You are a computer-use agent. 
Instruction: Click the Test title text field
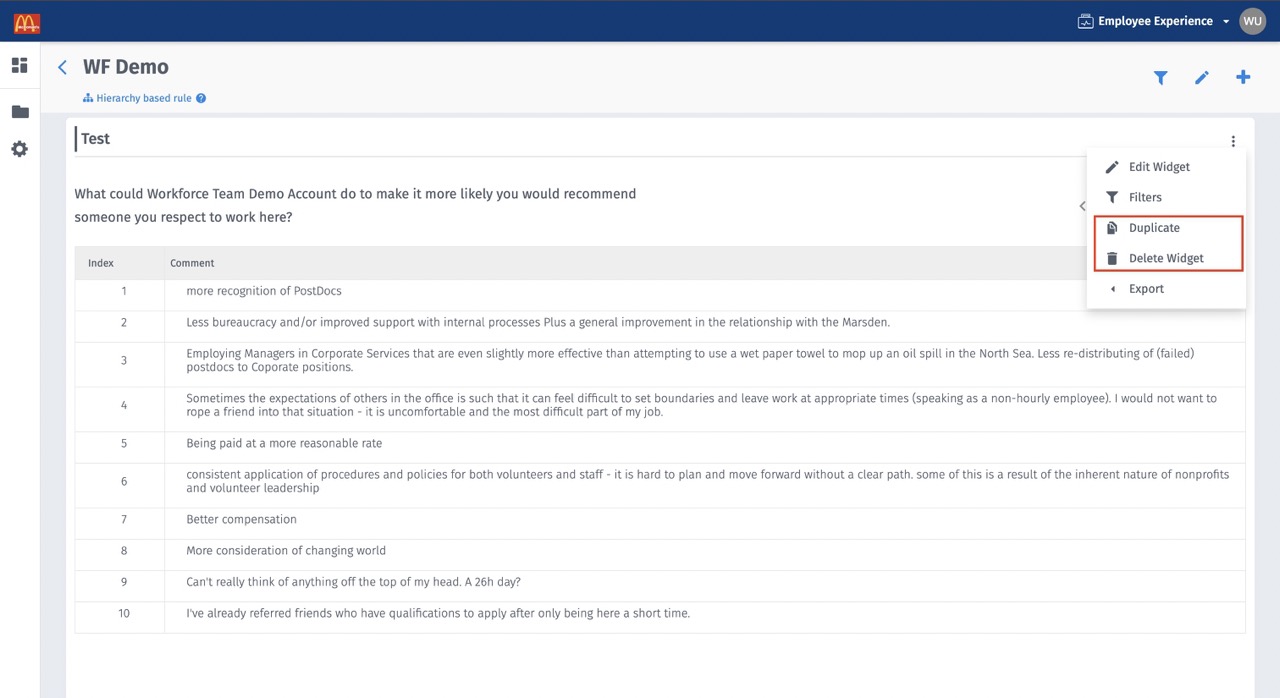tap(95, 138)
